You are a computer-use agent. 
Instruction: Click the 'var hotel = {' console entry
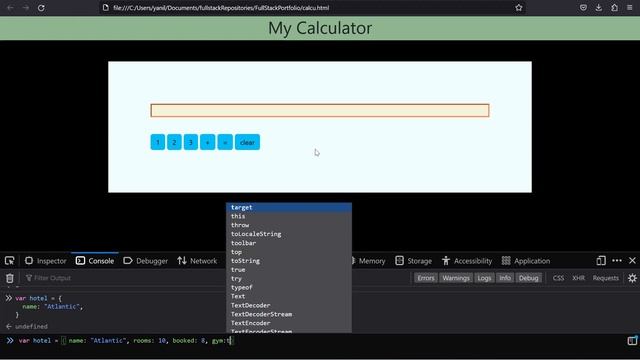click(x=38, y=298)
